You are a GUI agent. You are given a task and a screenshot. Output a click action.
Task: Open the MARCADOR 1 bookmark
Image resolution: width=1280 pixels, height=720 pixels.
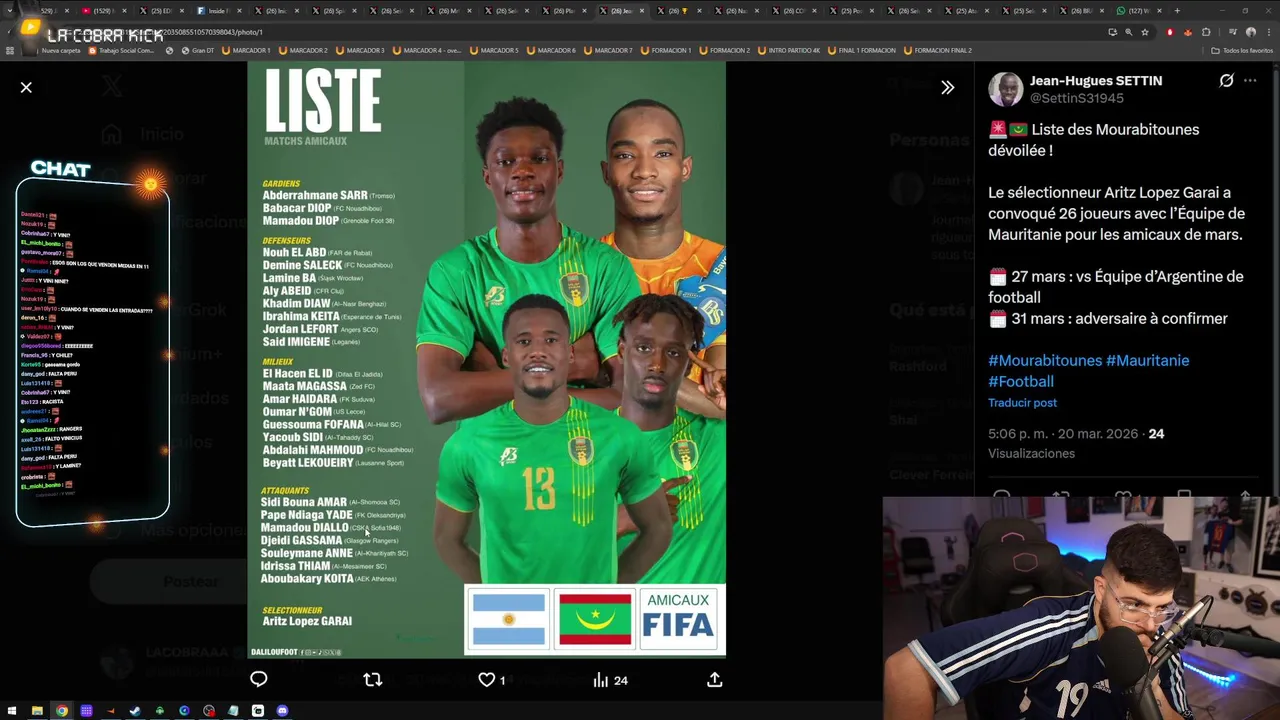tap(245, 50)
